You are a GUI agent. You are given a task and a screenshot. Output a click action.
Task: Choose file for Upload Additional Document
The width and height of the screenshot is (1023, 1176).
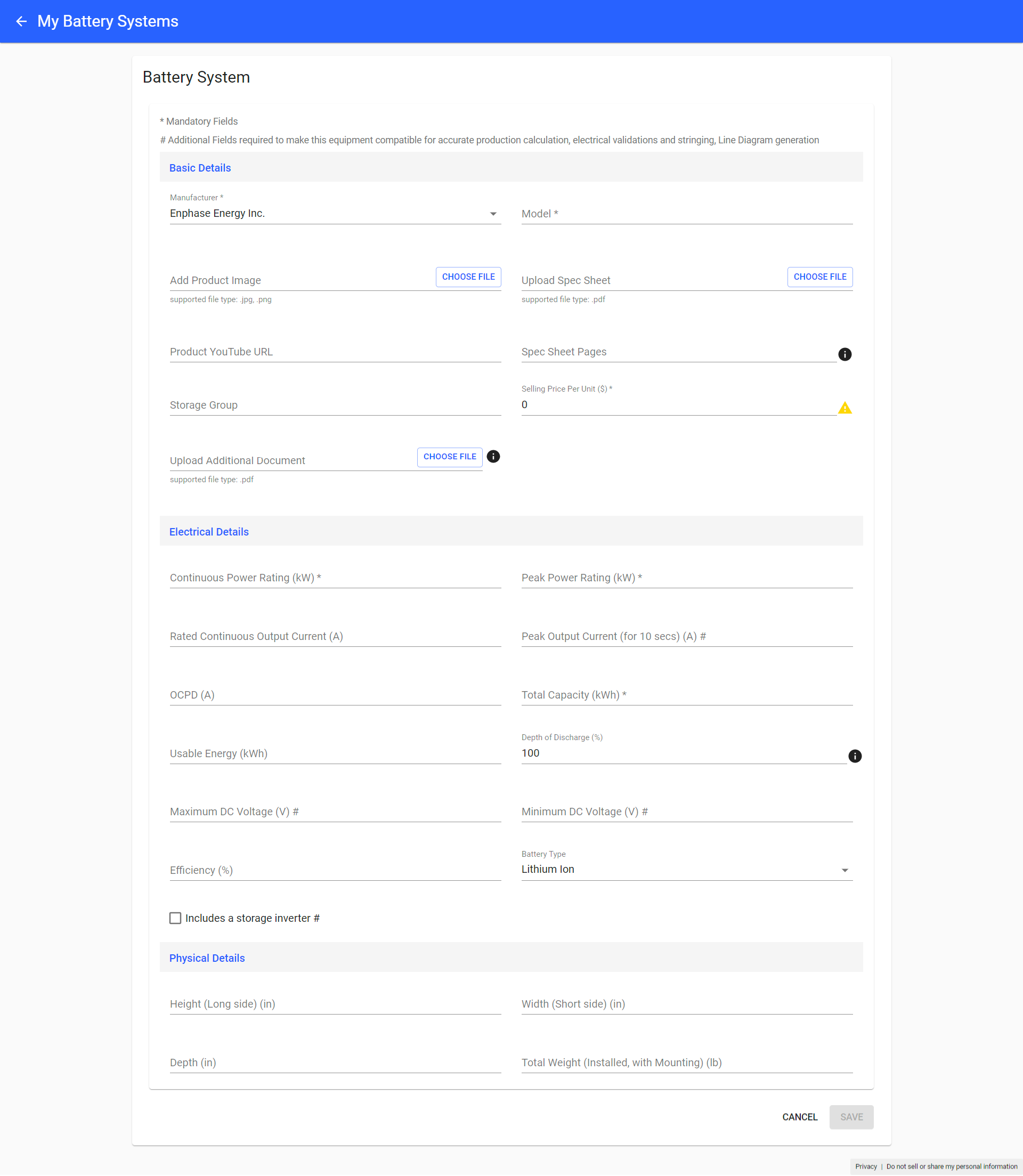click(x=449, y=456)
